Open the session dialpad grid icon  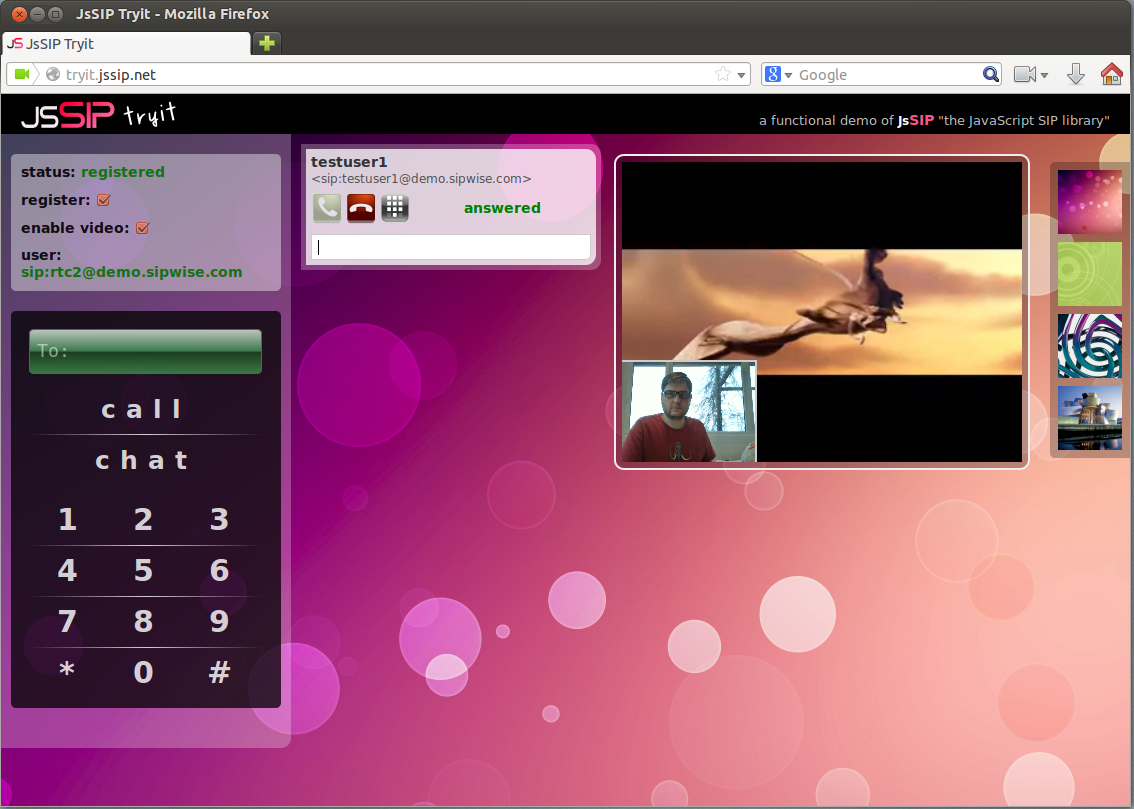(x=395, y=208)
